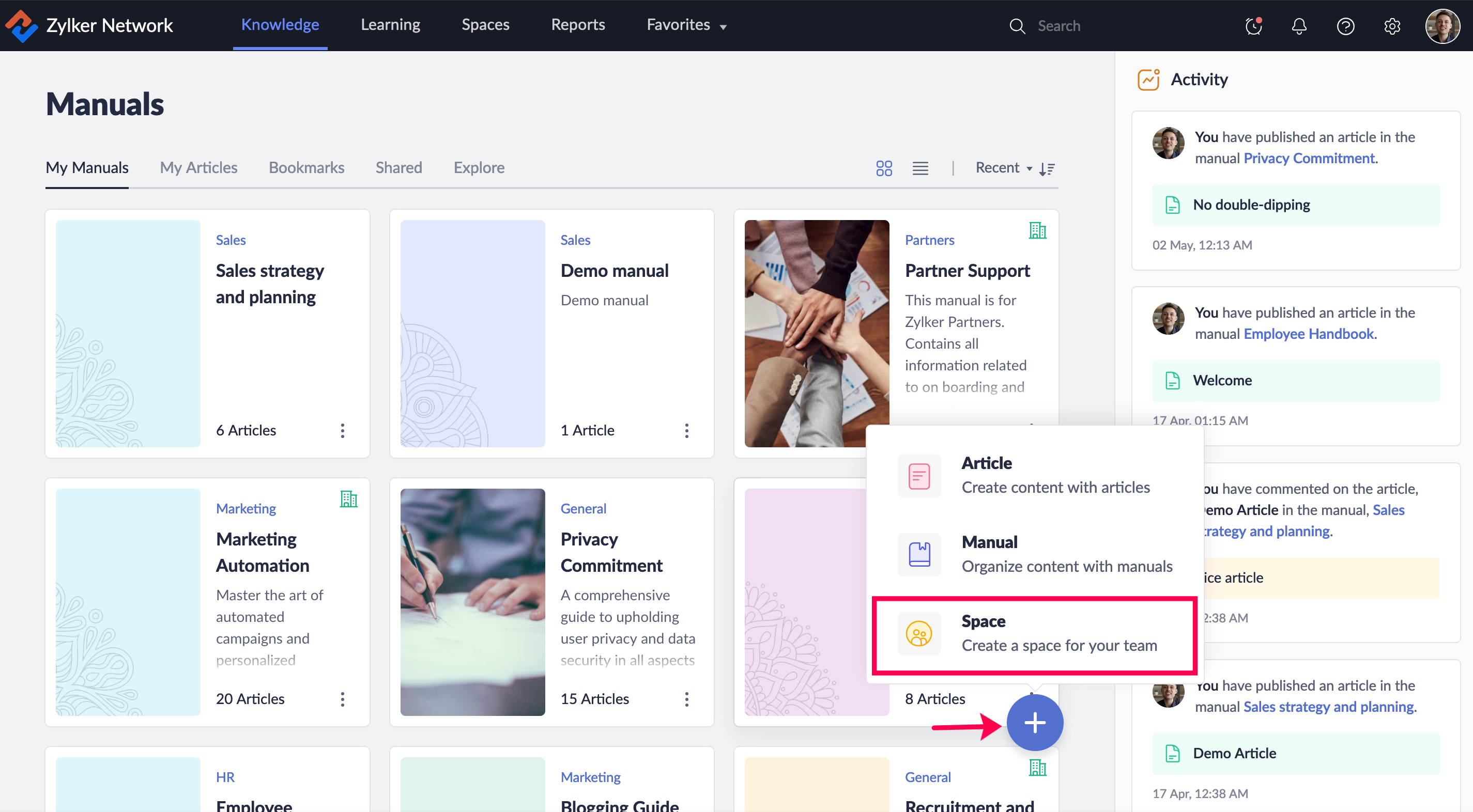Open more options for Marketing Automation
The height and width of the screenshot is (812, 1473).
(x=343, y=699)
